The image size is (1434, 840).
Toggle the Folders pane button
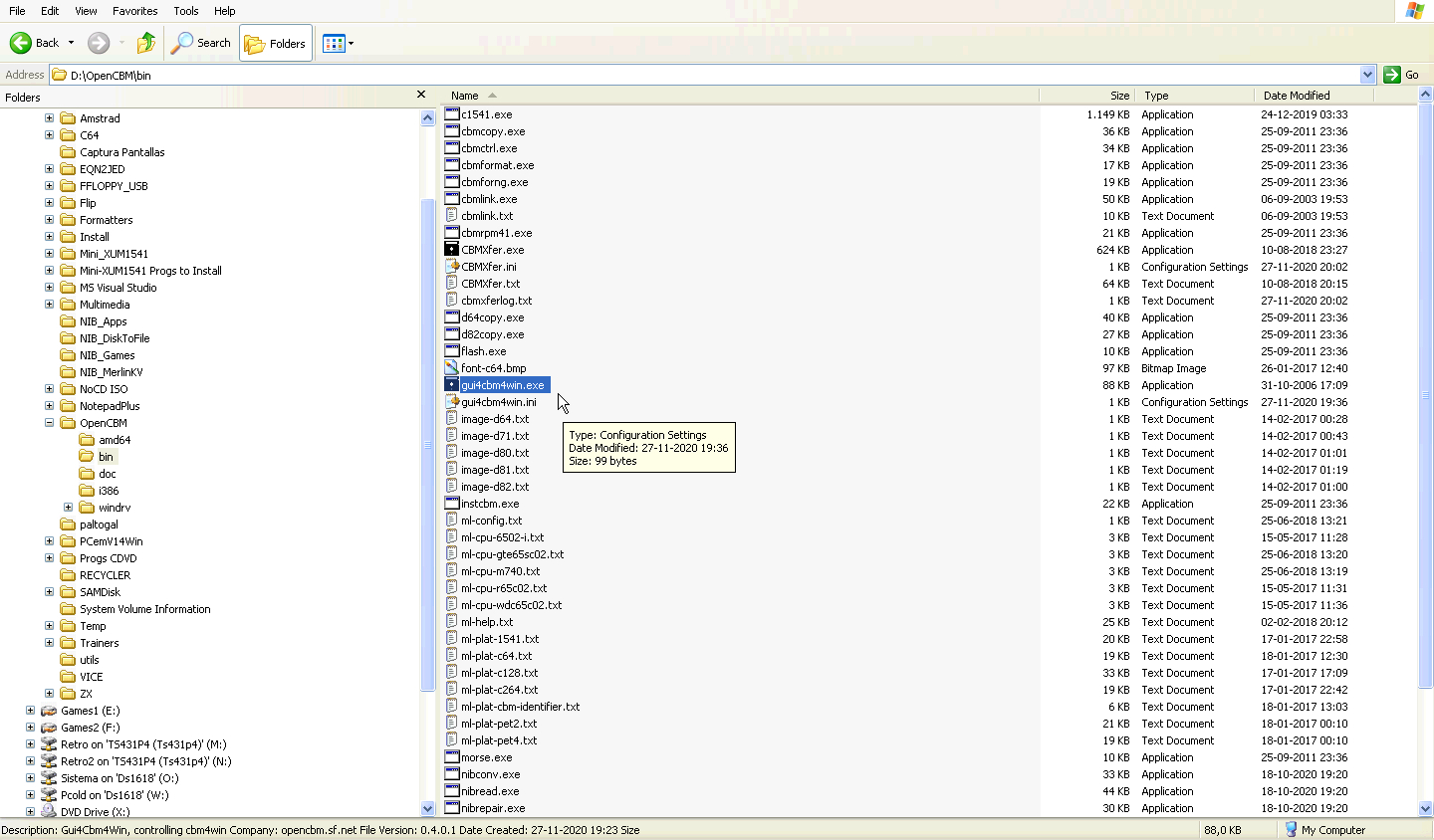(x=276, y=43)
